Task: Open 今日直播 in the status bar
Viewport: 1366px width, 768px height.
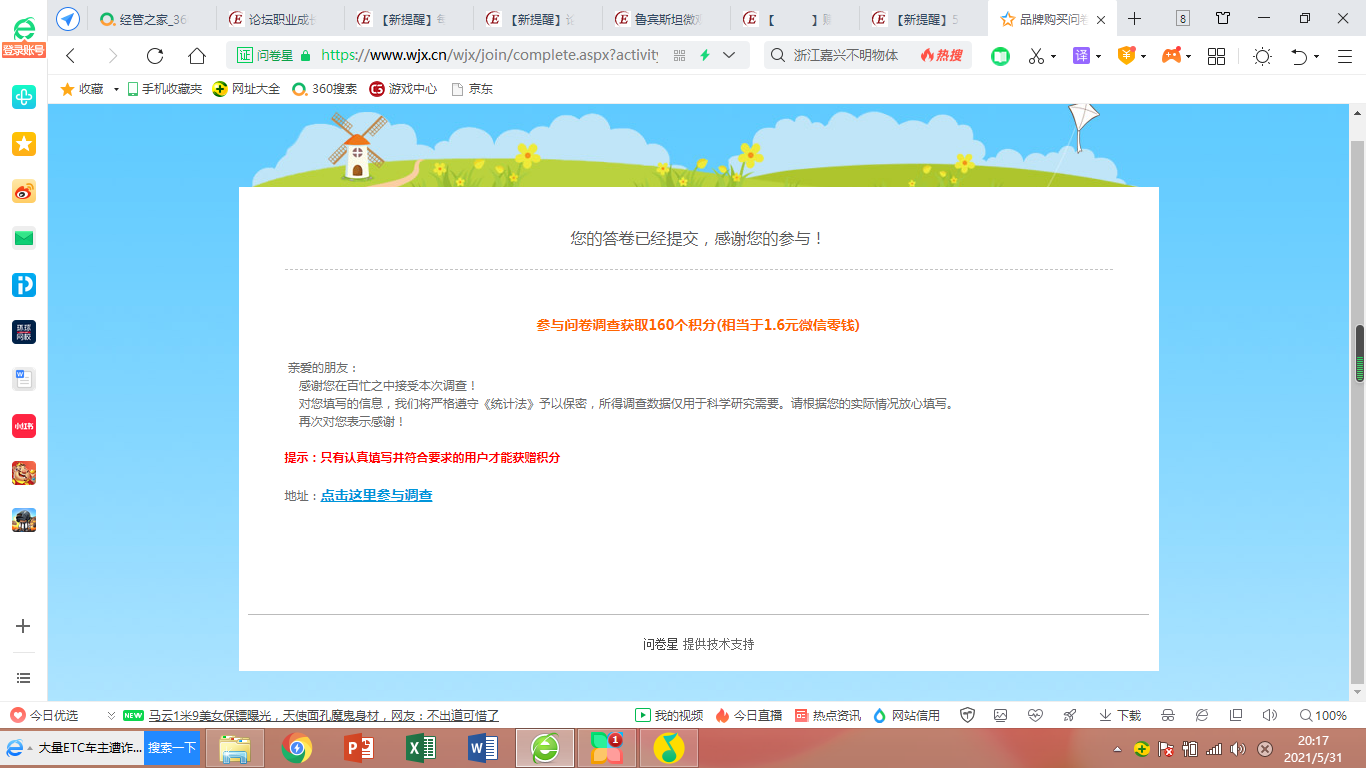Action: pos(749,715)
